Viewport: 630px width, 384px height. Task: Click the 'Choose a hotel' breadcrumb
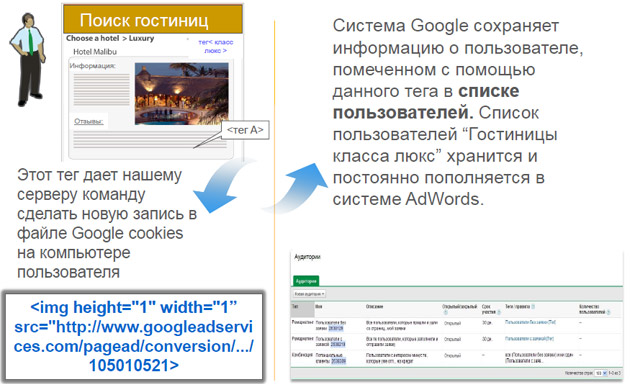click(92, 38)
